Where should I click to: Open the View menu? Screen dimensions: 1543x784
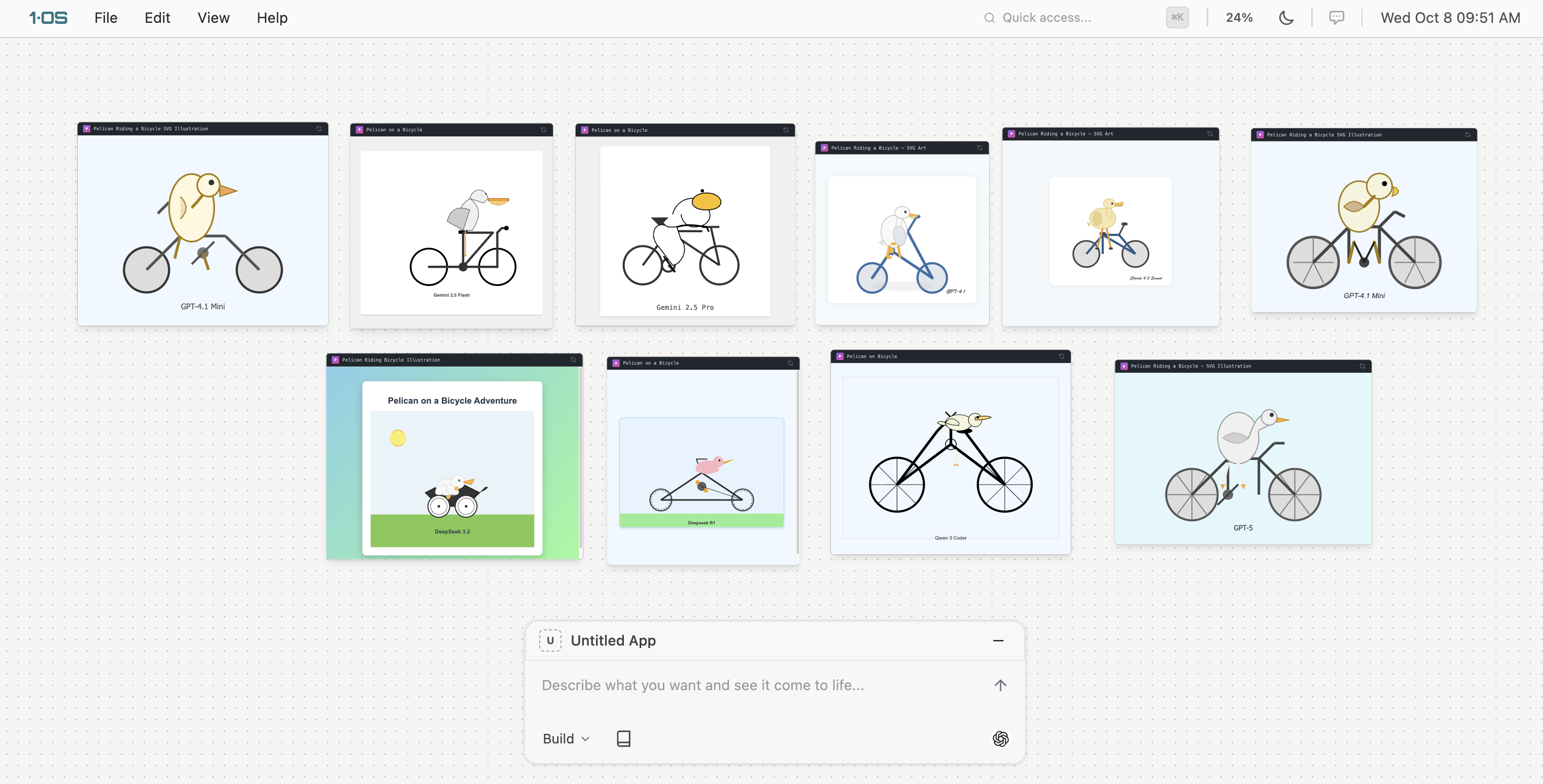(x=213, y=17)
